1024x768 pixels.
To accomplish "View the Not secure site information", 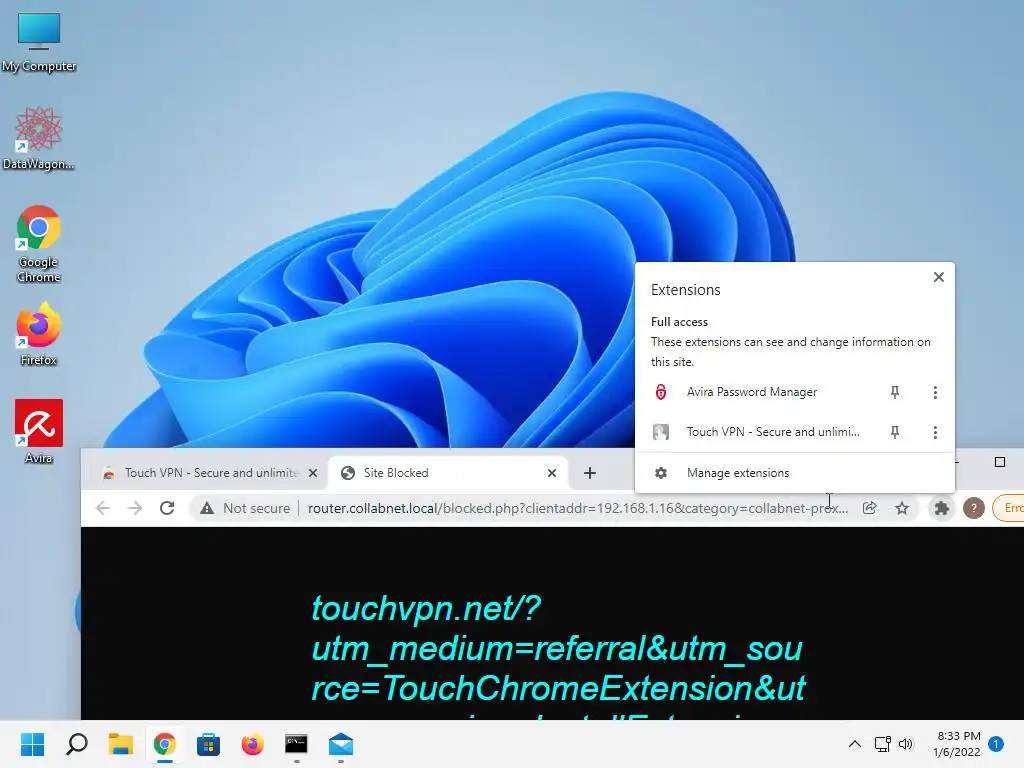I will (245, 508).
